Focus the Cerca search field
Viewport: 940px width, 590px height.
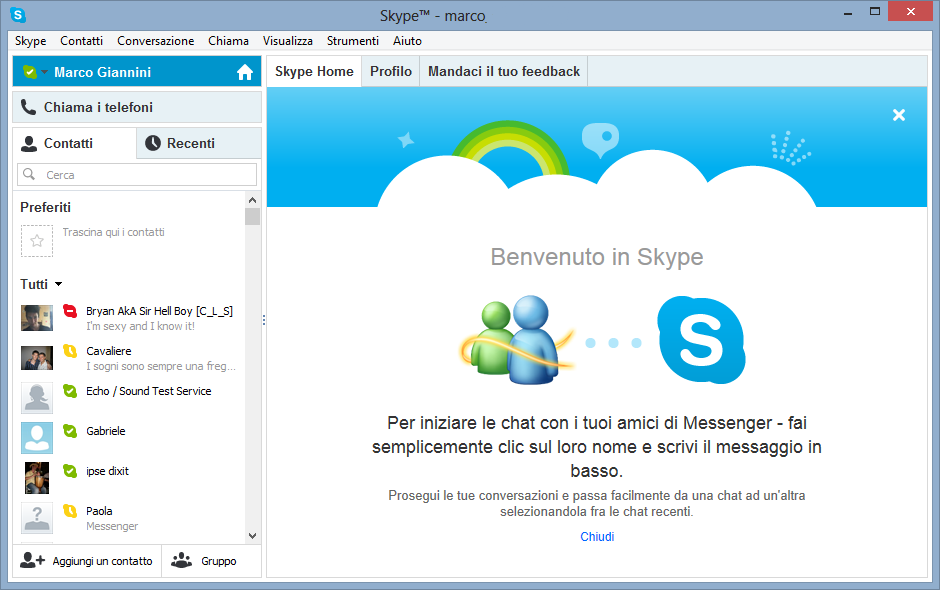137,174
